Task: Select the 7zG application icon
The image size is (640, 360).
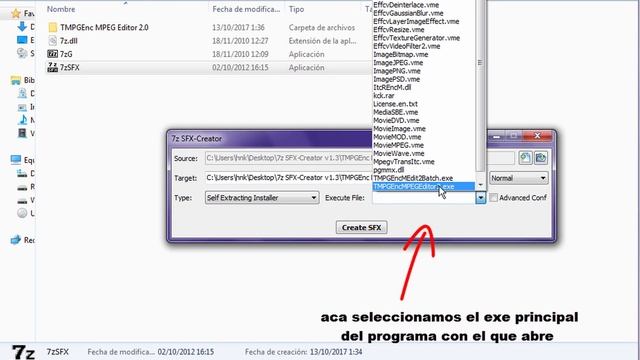Action: click(53, 54)
